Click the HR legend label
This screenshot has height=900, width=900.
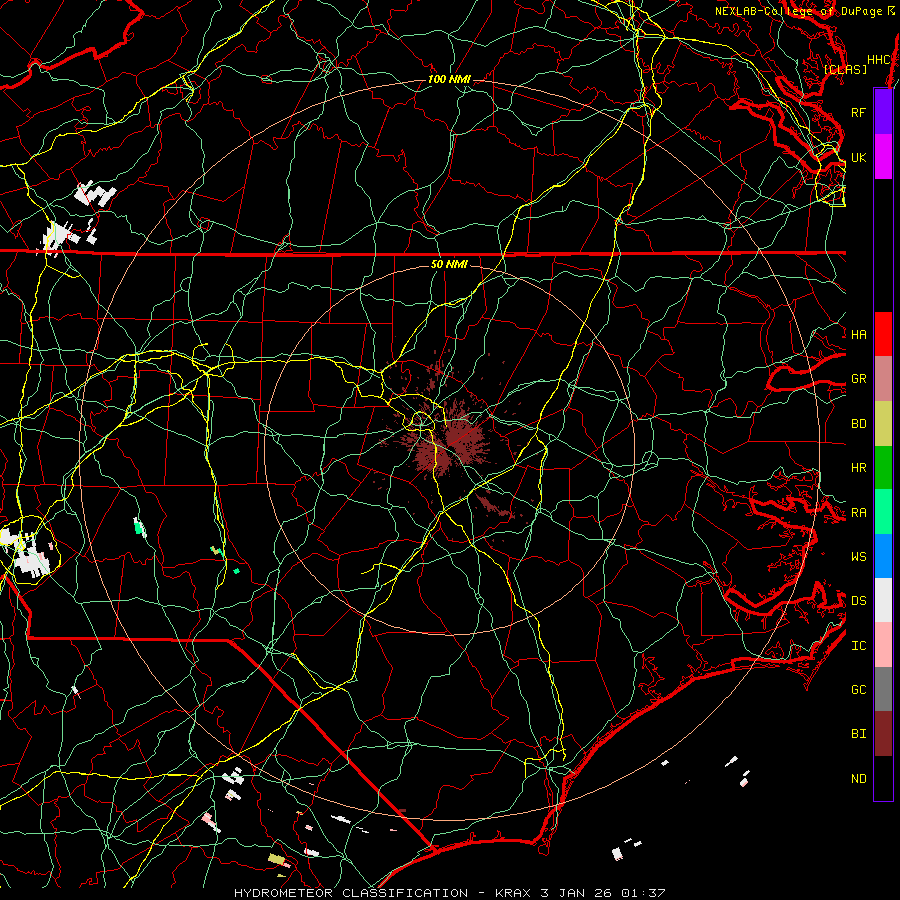[x=859, y=468]
